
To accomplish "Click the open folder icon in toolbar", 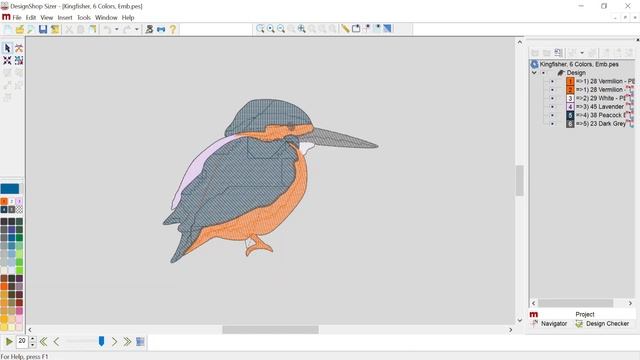I will (19, 29).
